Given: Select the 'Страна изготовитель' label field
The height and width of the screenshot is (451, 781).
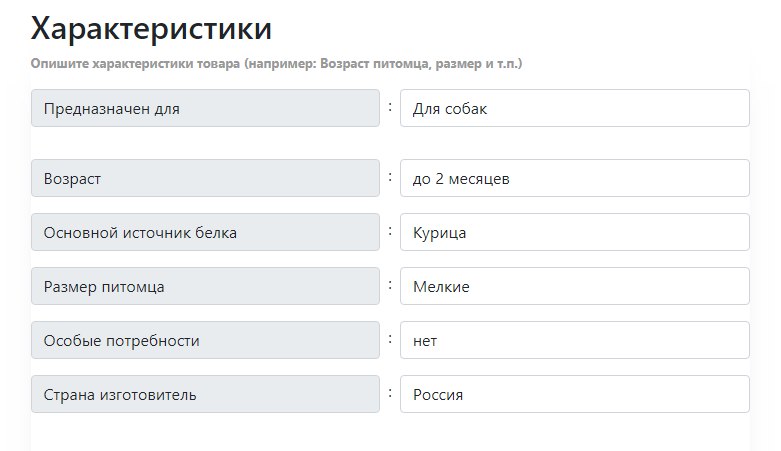Looking at the screenshot, I should (x=205, y=394).
